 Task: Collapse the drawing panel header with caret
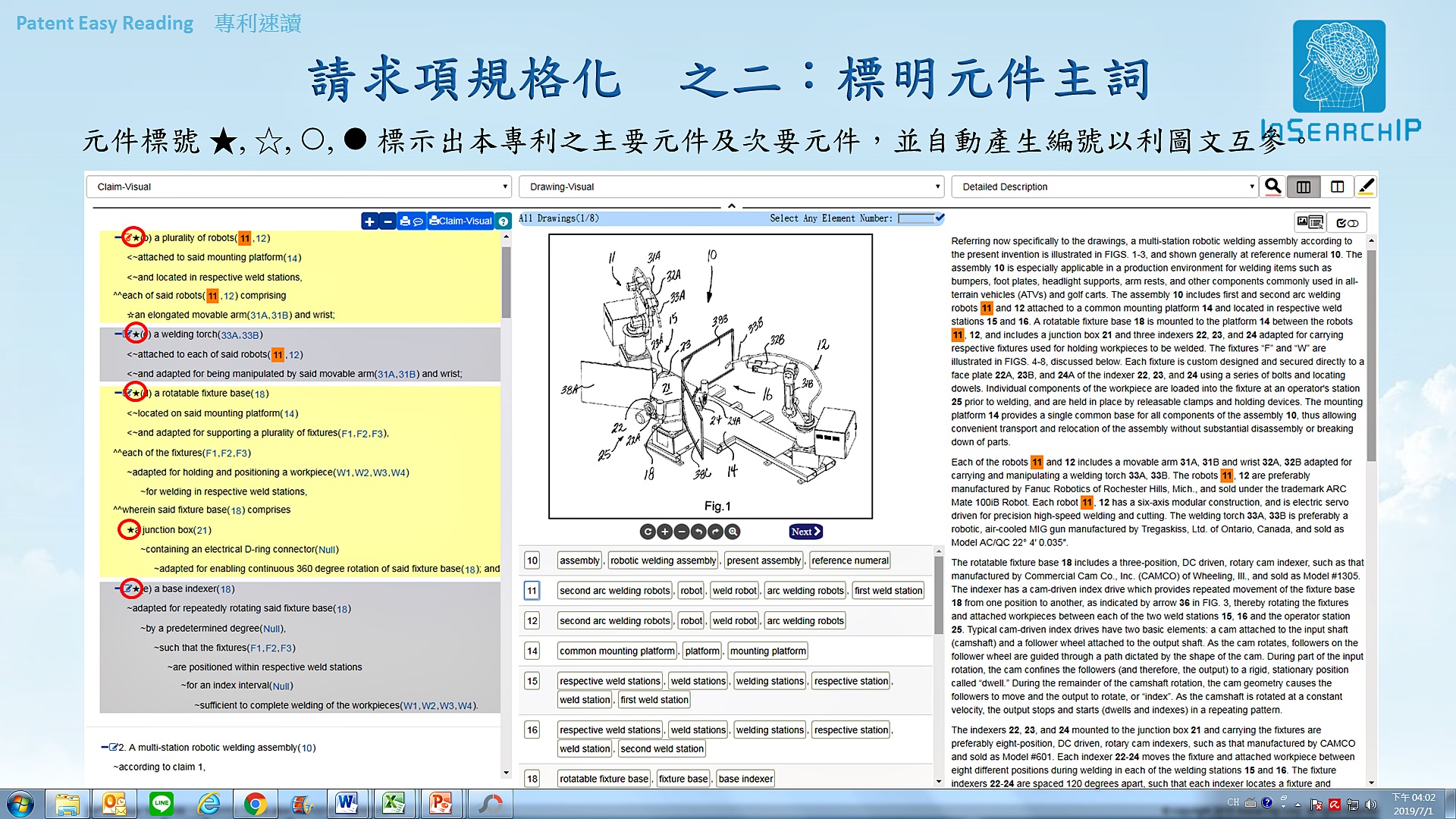(732, 206)
